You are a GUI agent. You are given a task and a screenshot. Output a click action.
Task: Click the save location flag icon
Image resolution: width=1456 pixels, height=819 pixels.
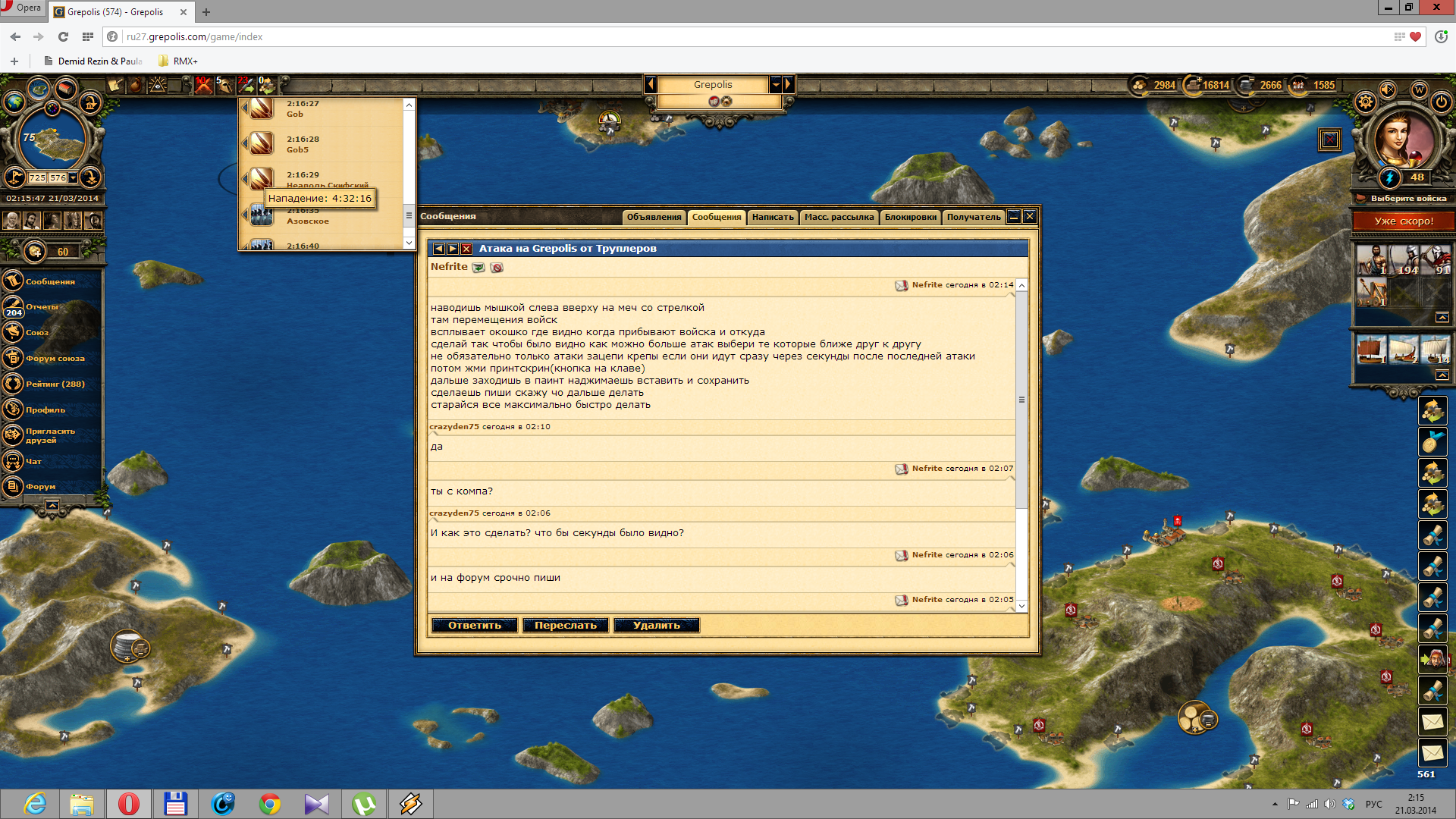(14, 177)
